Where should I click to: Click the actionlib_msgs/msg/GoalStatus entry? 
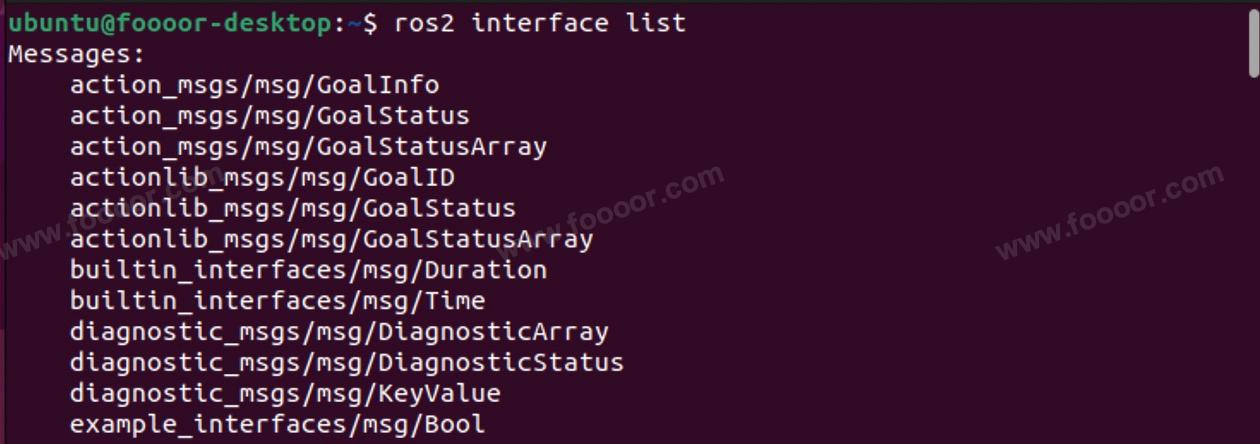tap(292, 209)
